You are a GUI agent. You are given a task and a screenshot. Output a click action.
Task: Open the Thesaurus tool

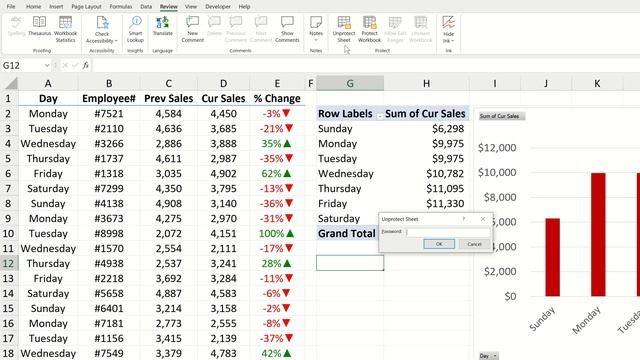[x=39, y=26]
